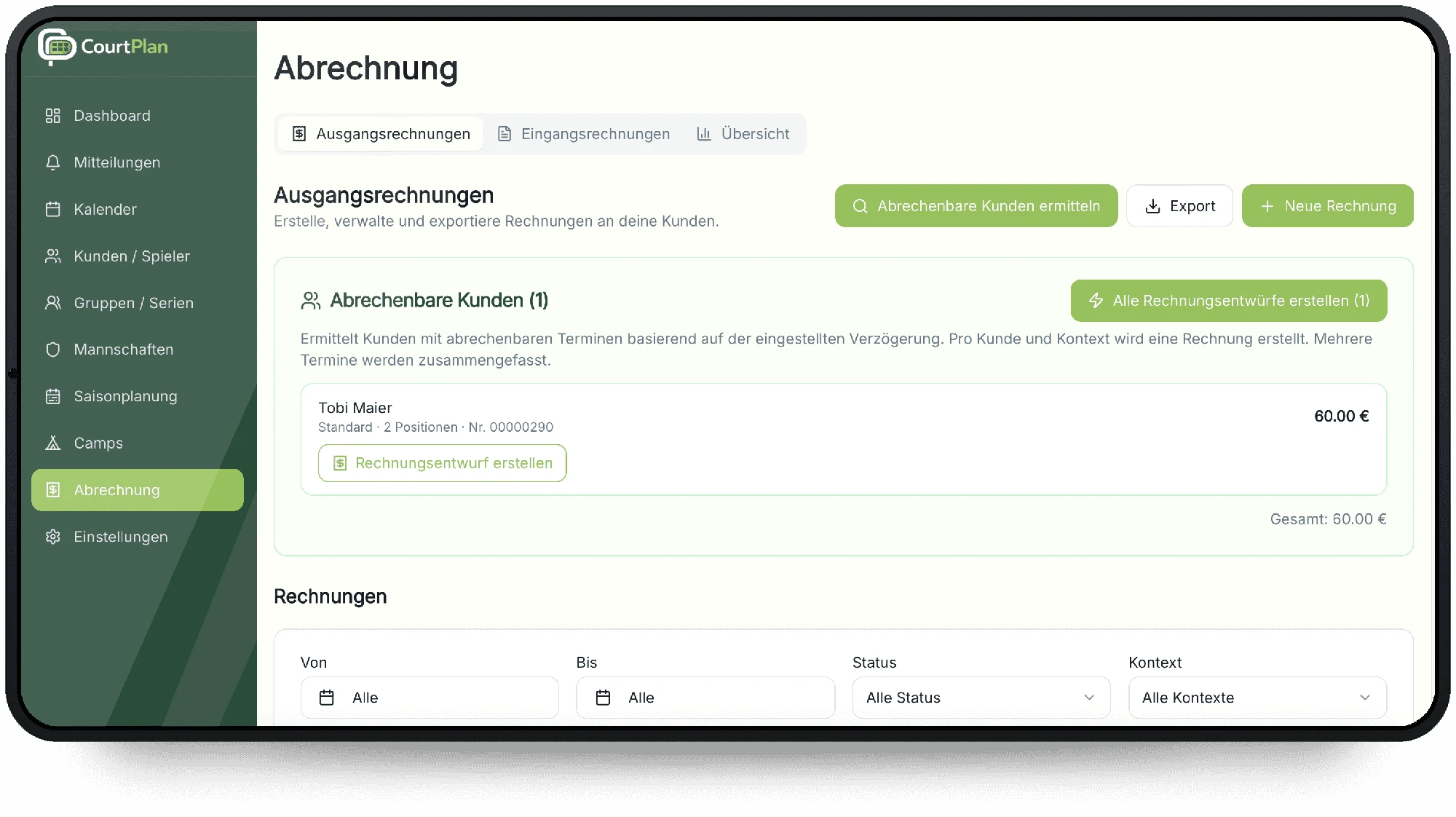Click the bell icon for Mitteilungen
Screen dimensions: 1456x817
[x=52, y=162]
